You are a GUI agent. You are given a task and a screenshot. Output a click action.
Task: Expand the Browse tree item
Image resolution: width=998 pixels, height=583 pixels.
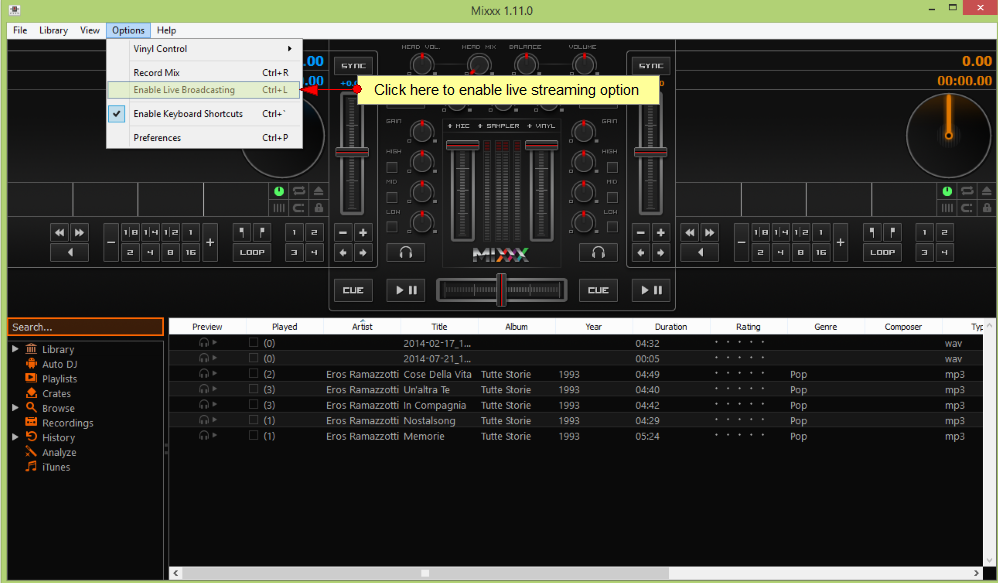15,407
